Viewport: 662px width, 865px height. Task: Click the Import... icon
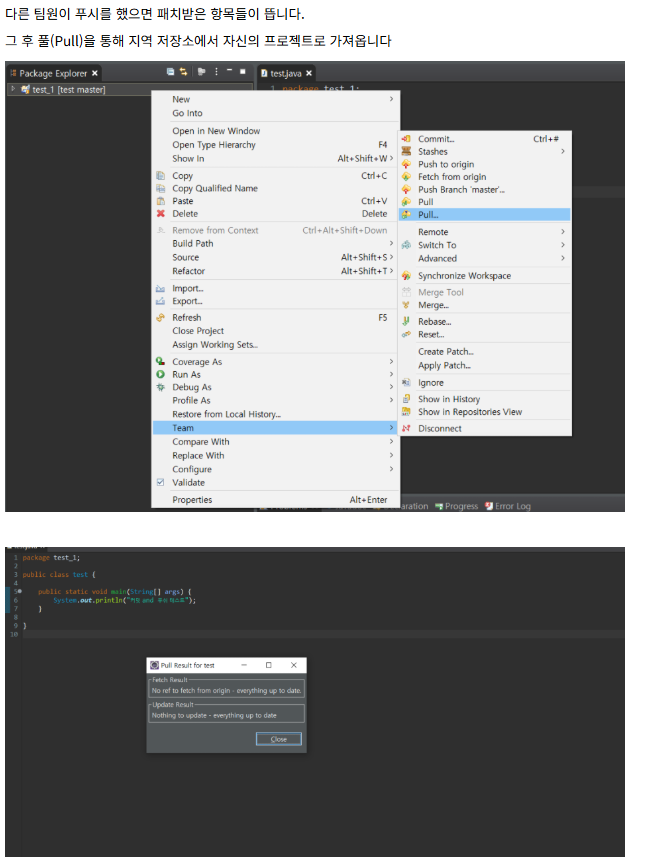161,288
